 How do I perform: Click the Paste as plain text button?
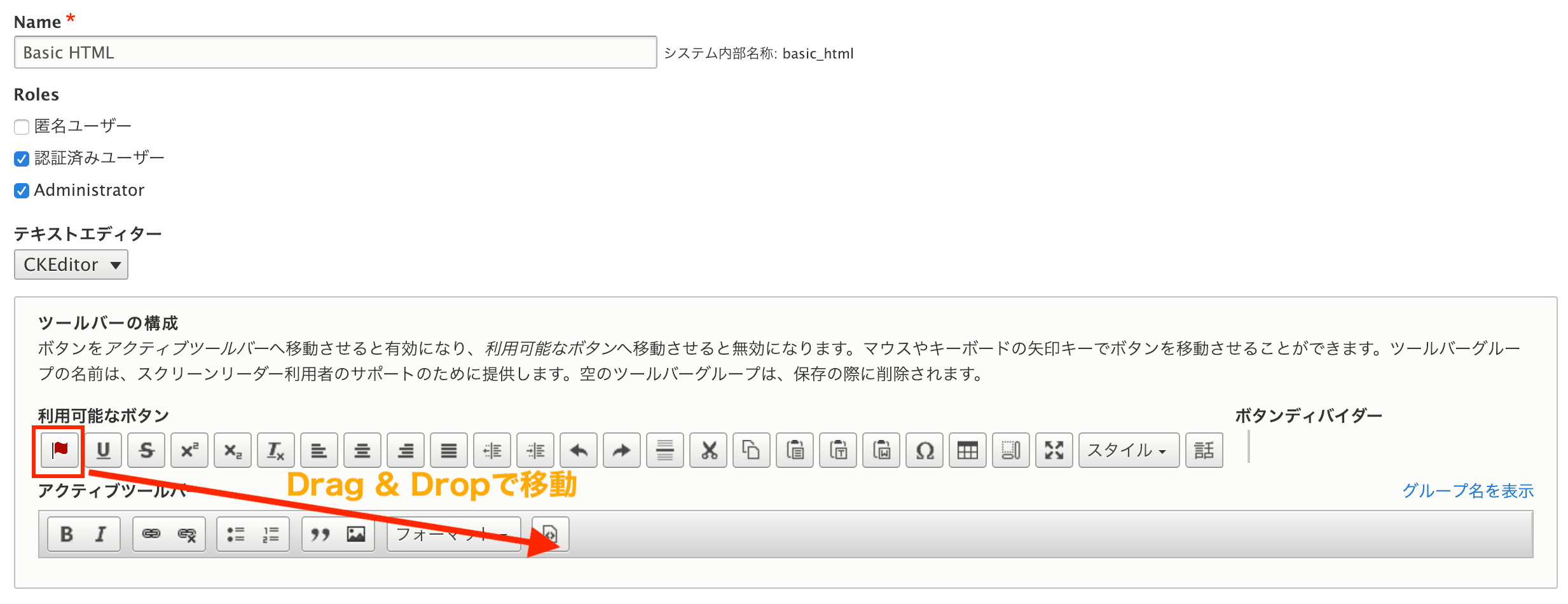(x=838, y=451)
